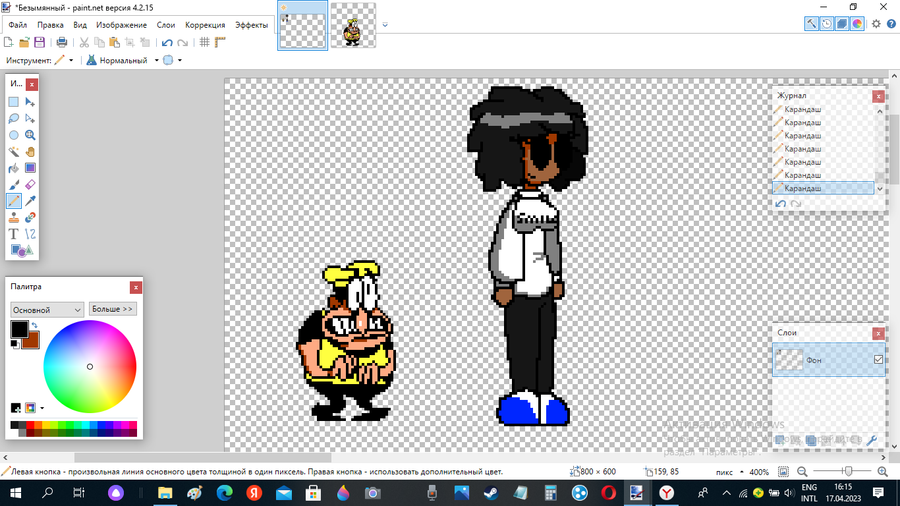900x506 pixels.
Task: Select the Paintbrush tool
Action: (x=14, y=185)
